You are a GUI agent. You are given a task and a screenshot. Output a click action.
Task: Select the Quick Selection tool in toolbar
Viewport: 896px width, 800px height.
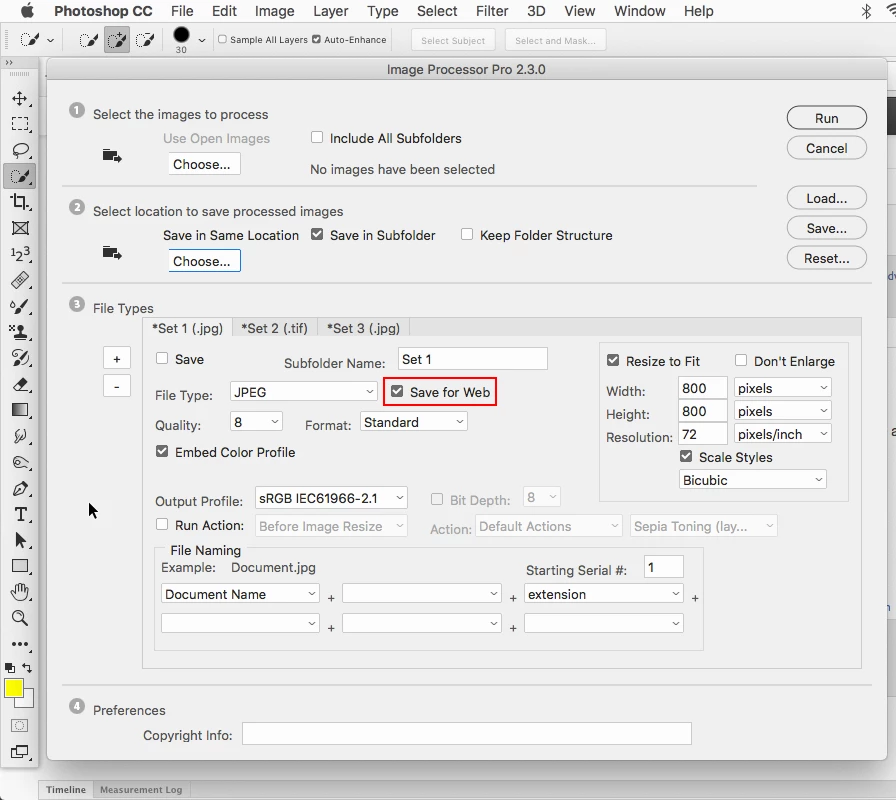point(20,176)
